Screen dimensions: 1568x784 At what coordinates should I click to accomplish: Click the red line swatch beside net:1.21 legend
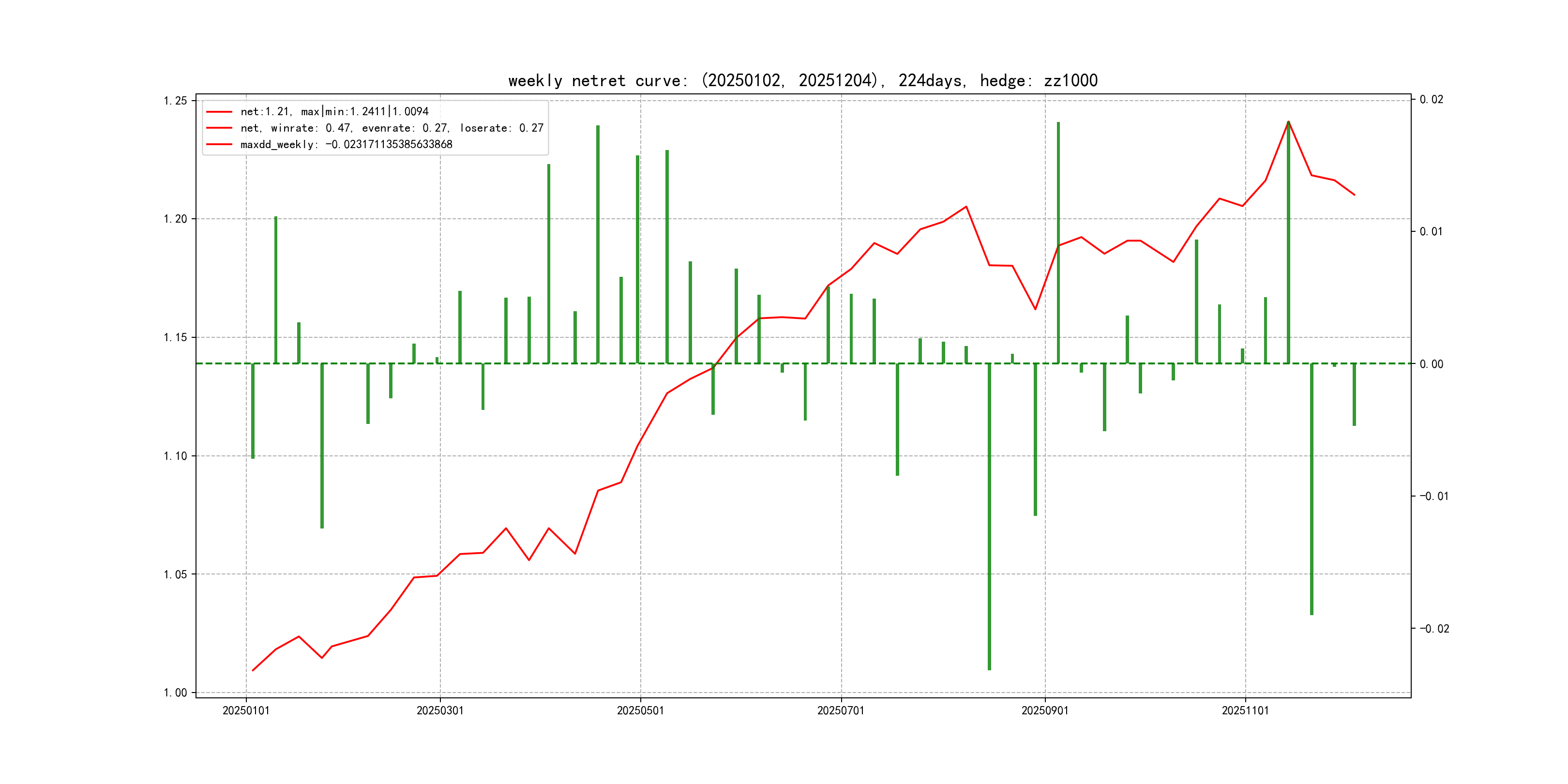click(219, 112)
